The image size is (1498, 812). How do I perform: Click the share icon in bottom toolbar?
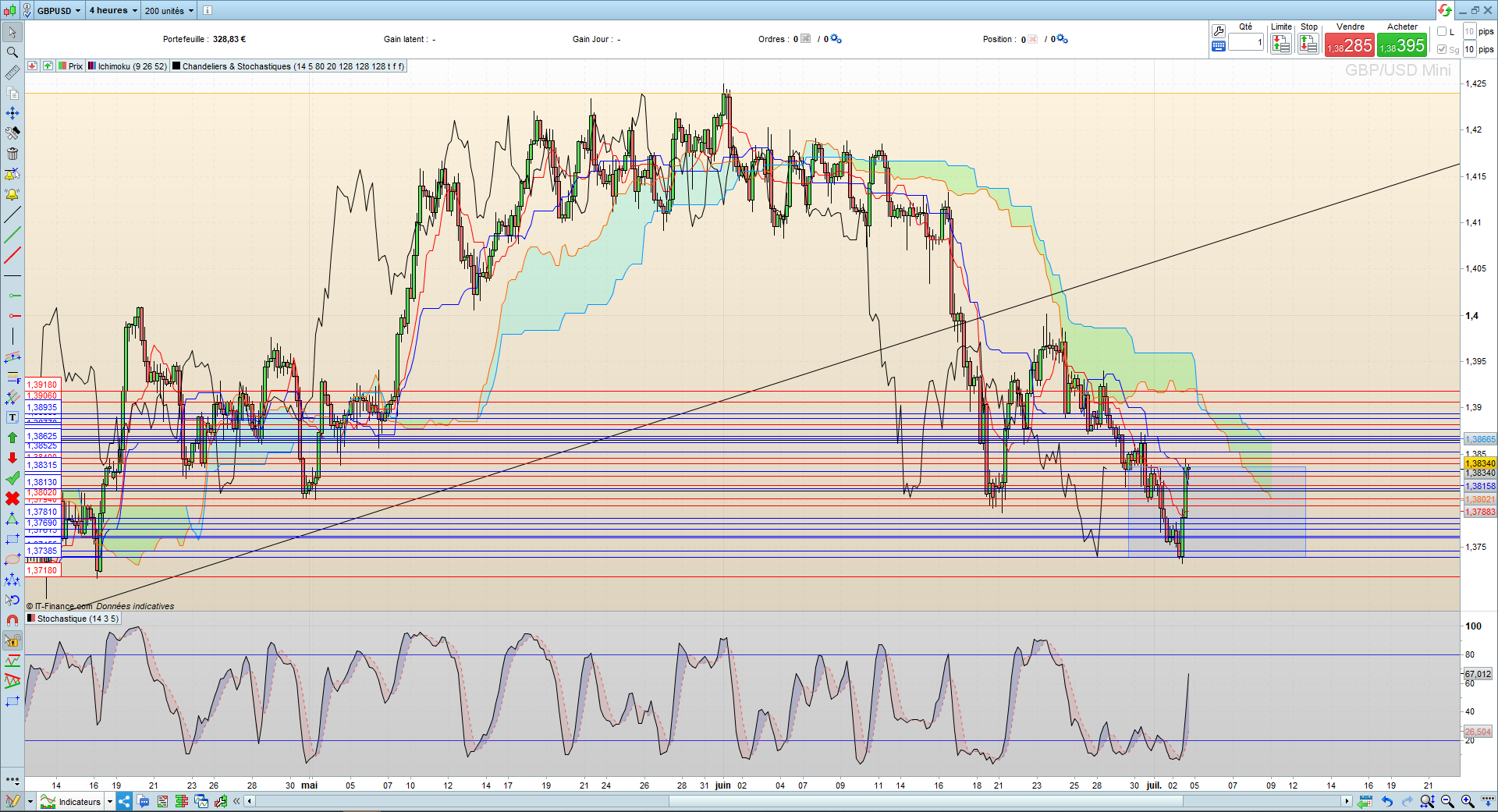tap(124, 801)
